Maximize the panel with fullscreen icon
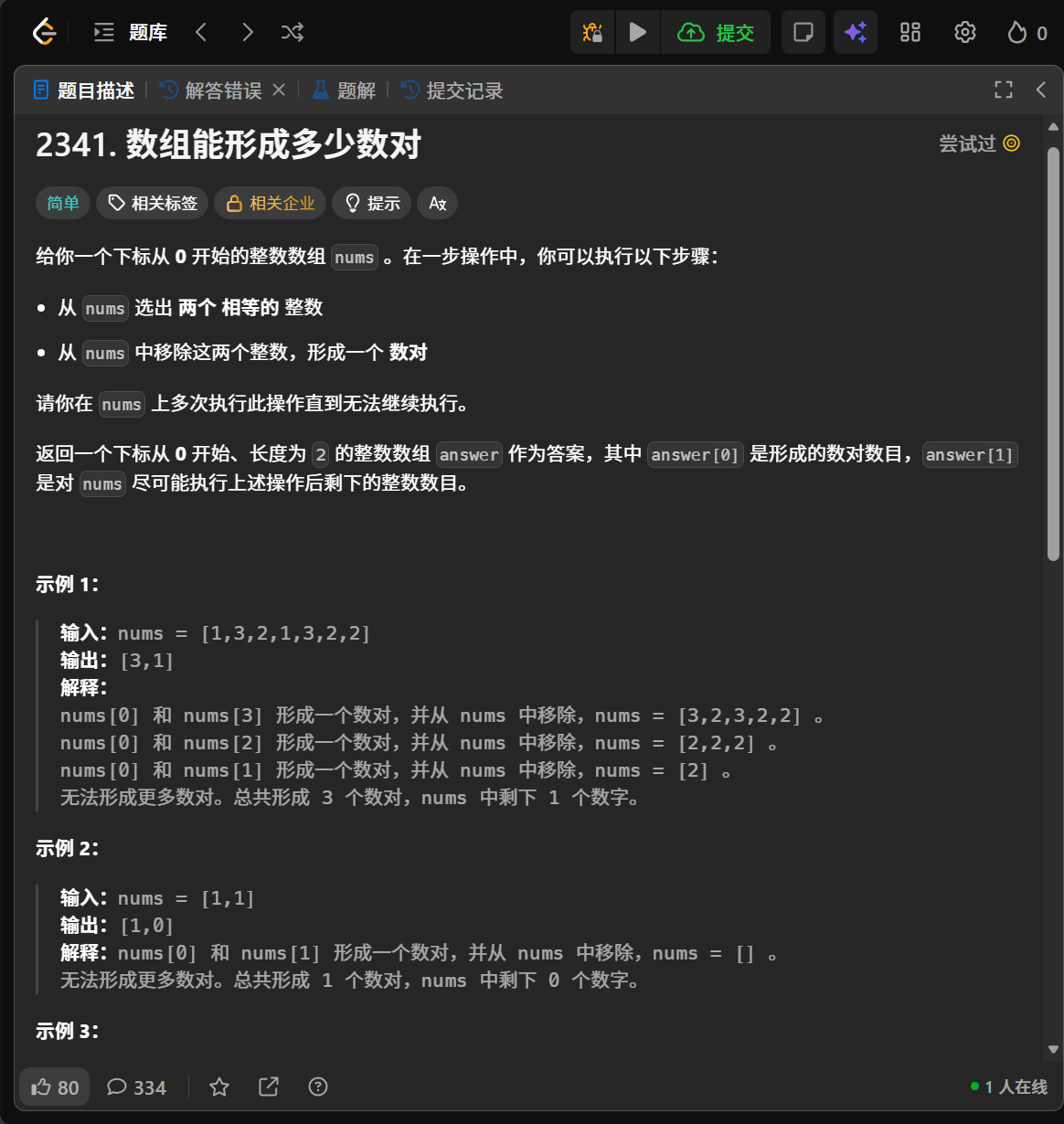Viewport: 1064px width, 1124px height. click(x=1004, y=90)
